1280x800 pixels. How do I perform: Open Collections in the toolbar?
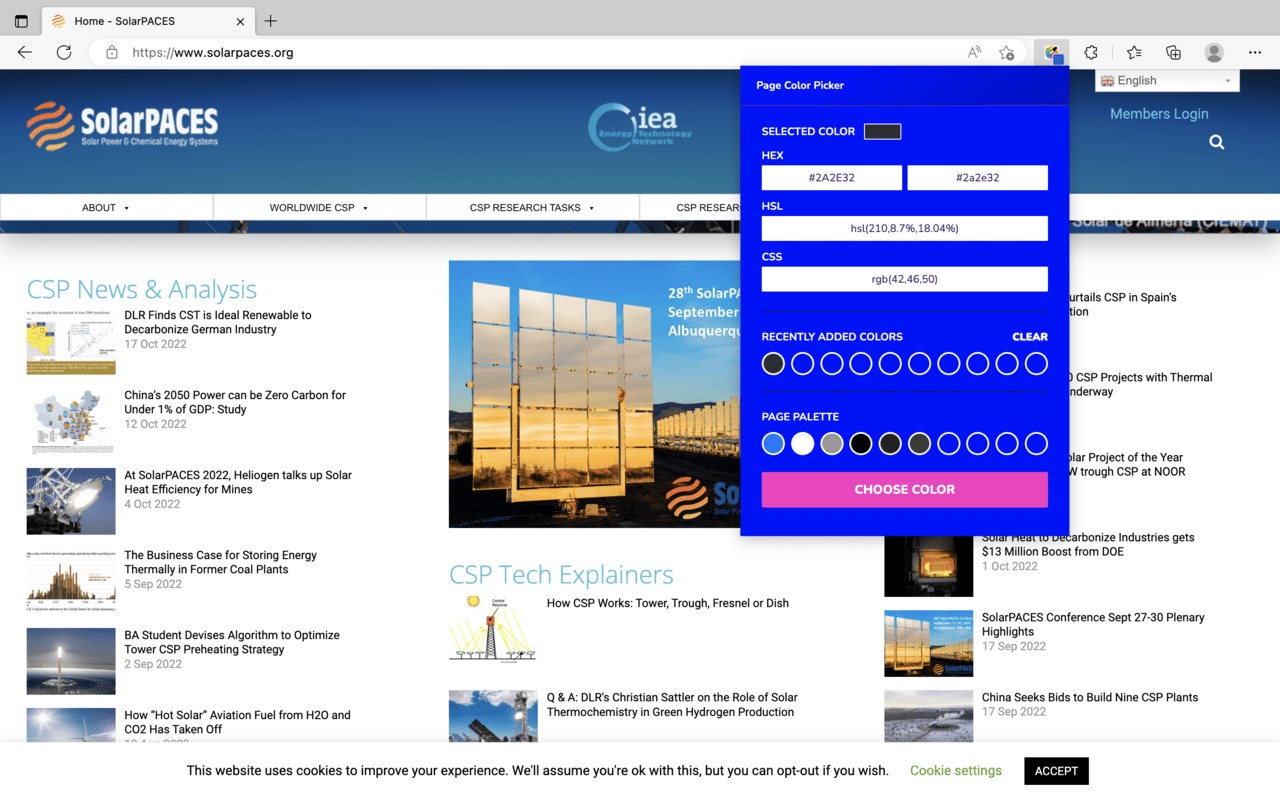click(1174, 52)
